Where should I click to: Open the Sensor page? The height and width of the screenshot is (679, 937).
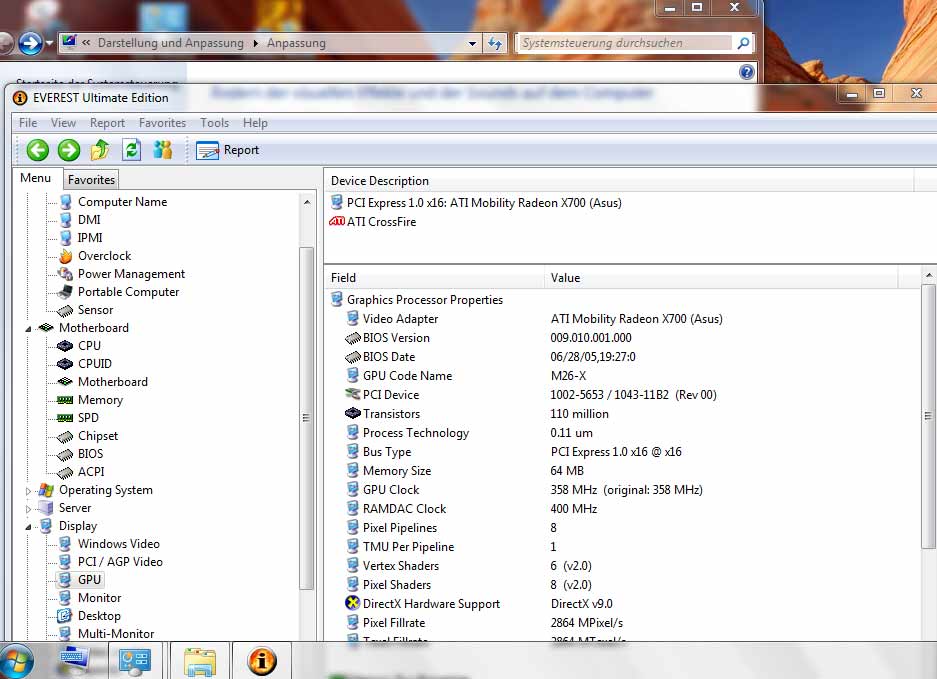[96, 310]
